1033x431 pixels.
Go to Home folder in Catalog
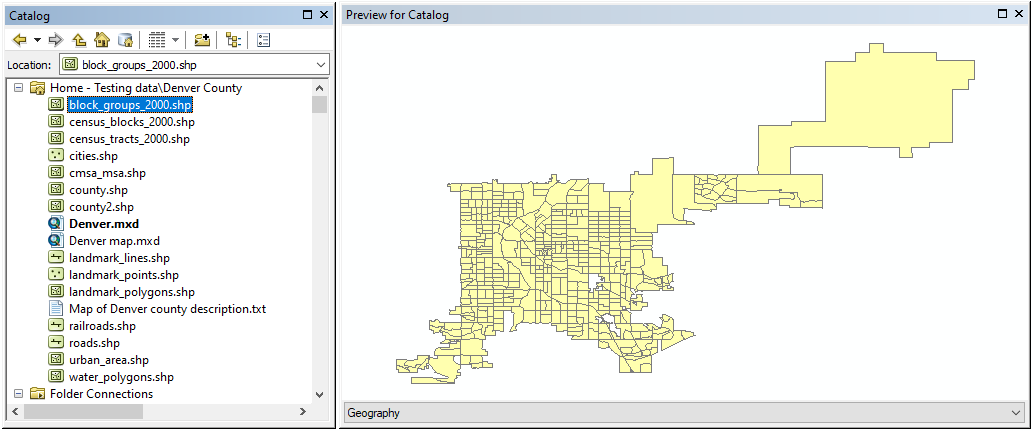101,40
